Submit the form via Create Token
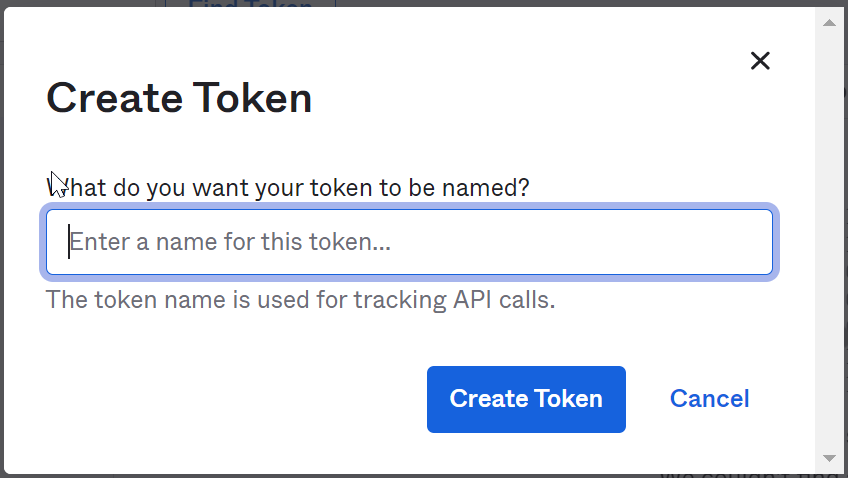The height and width of the screenshot is (478, 848). (x=526, y=399)
